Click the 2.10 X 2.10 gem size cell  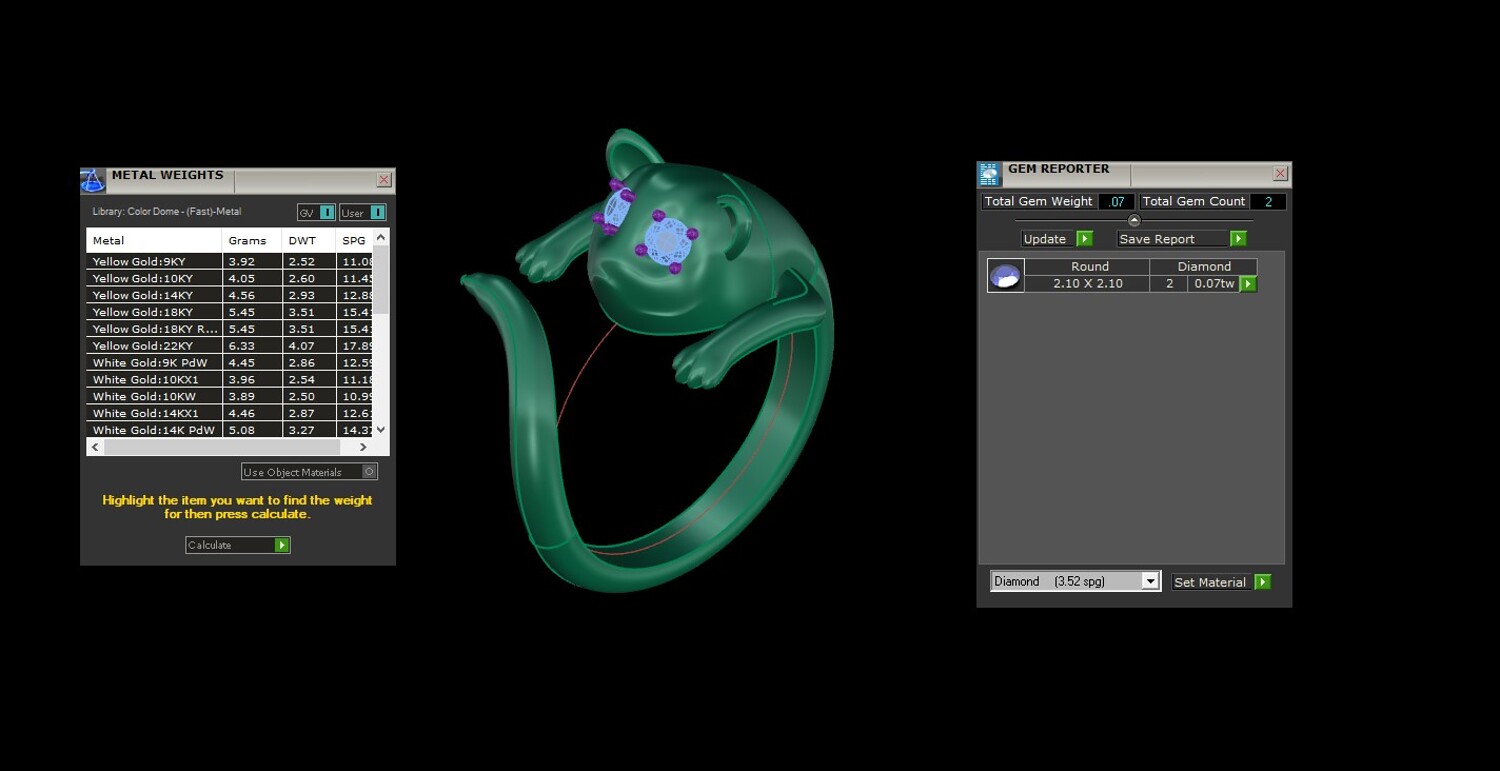click(1088, 284)
